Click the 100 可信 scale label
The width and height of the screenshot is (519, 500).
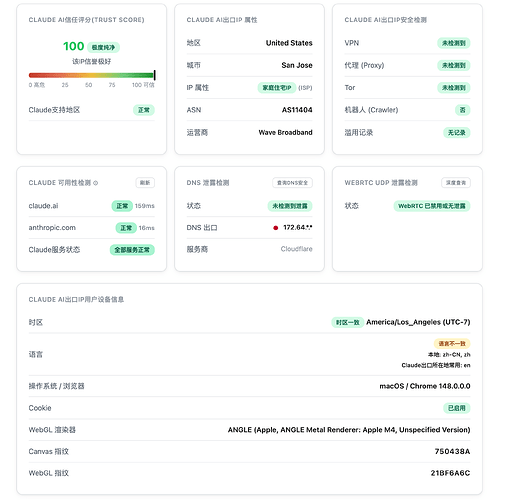tap(143, 85)
